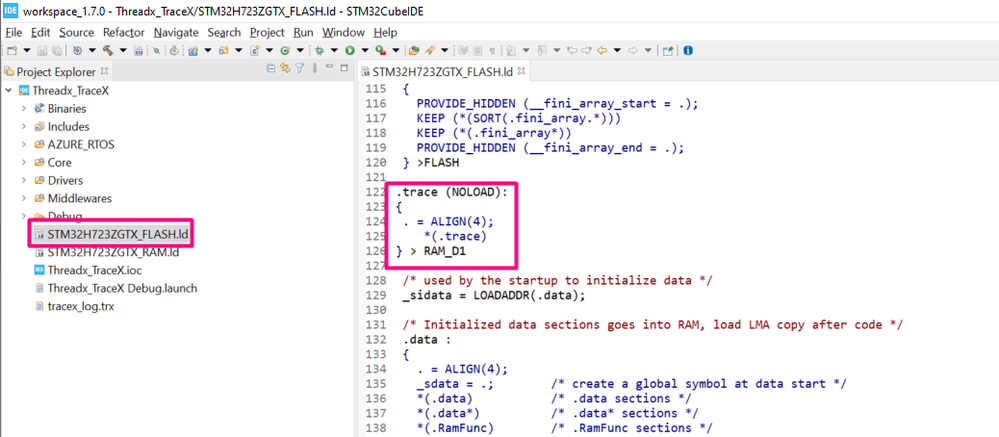This screenshot has width=999, height=437.
Task: Click the Open Perspective icon
Action: click(x=668, y=50)
